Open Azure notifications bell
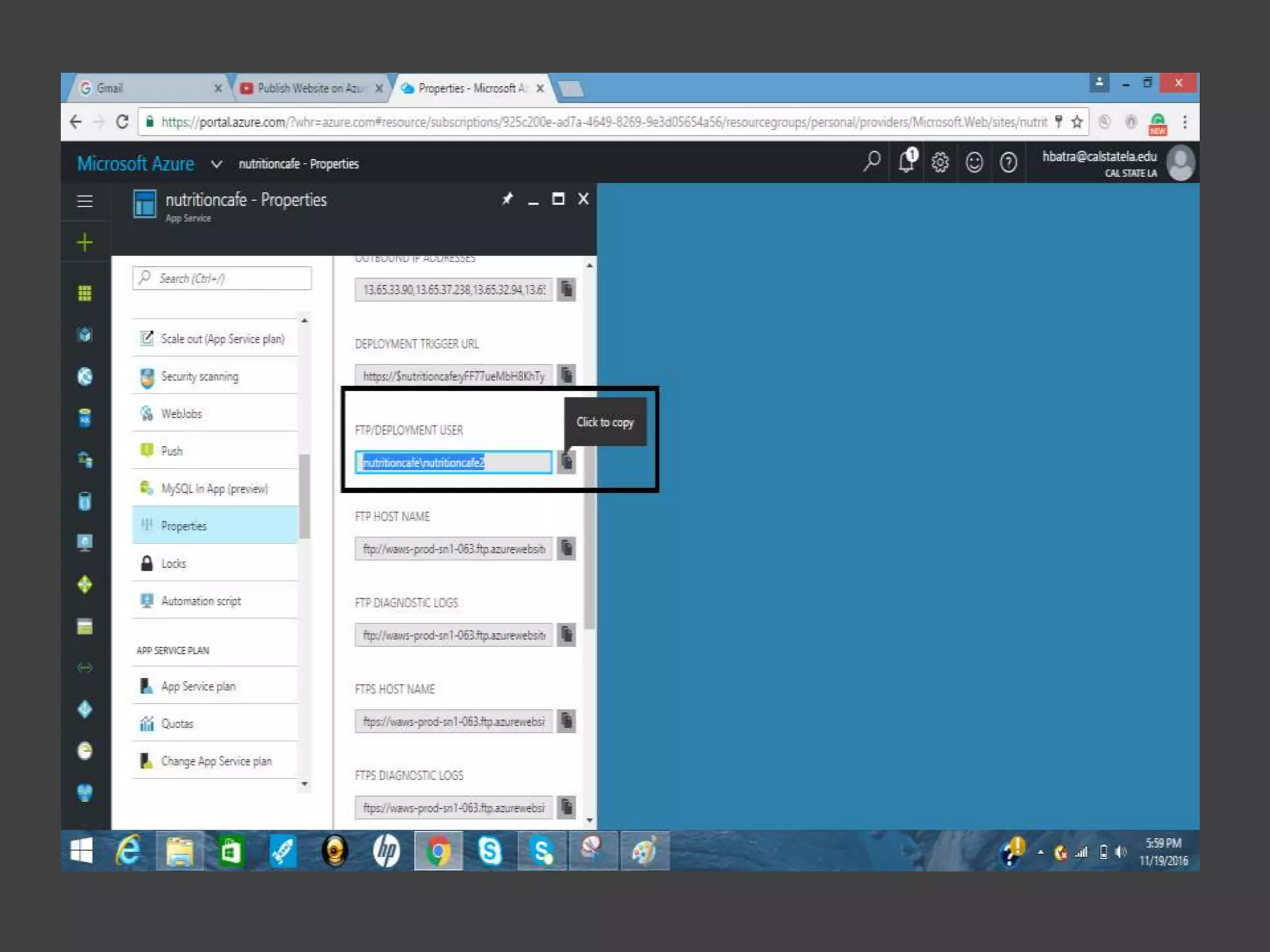This screenshot has height=952, width=1270. point(907,162)
